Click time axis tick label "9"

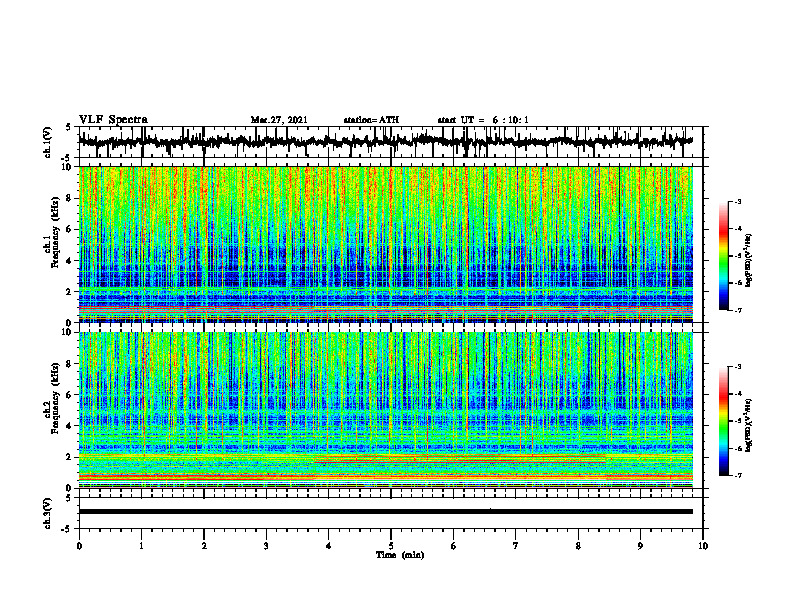click(x=640, y=546)
